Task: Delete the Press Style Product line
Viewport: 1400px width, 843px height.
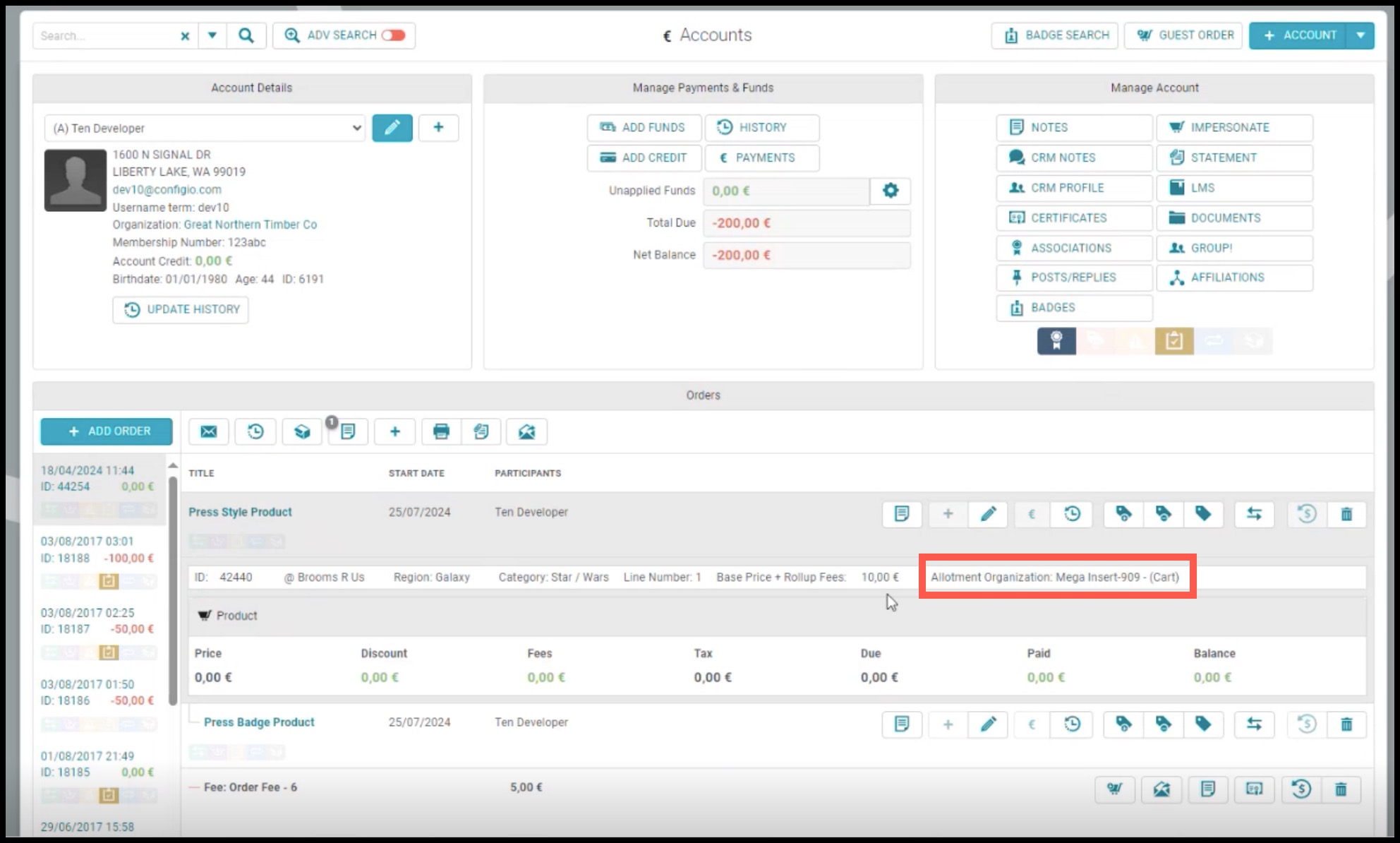Action: [x=1346, y=514]
